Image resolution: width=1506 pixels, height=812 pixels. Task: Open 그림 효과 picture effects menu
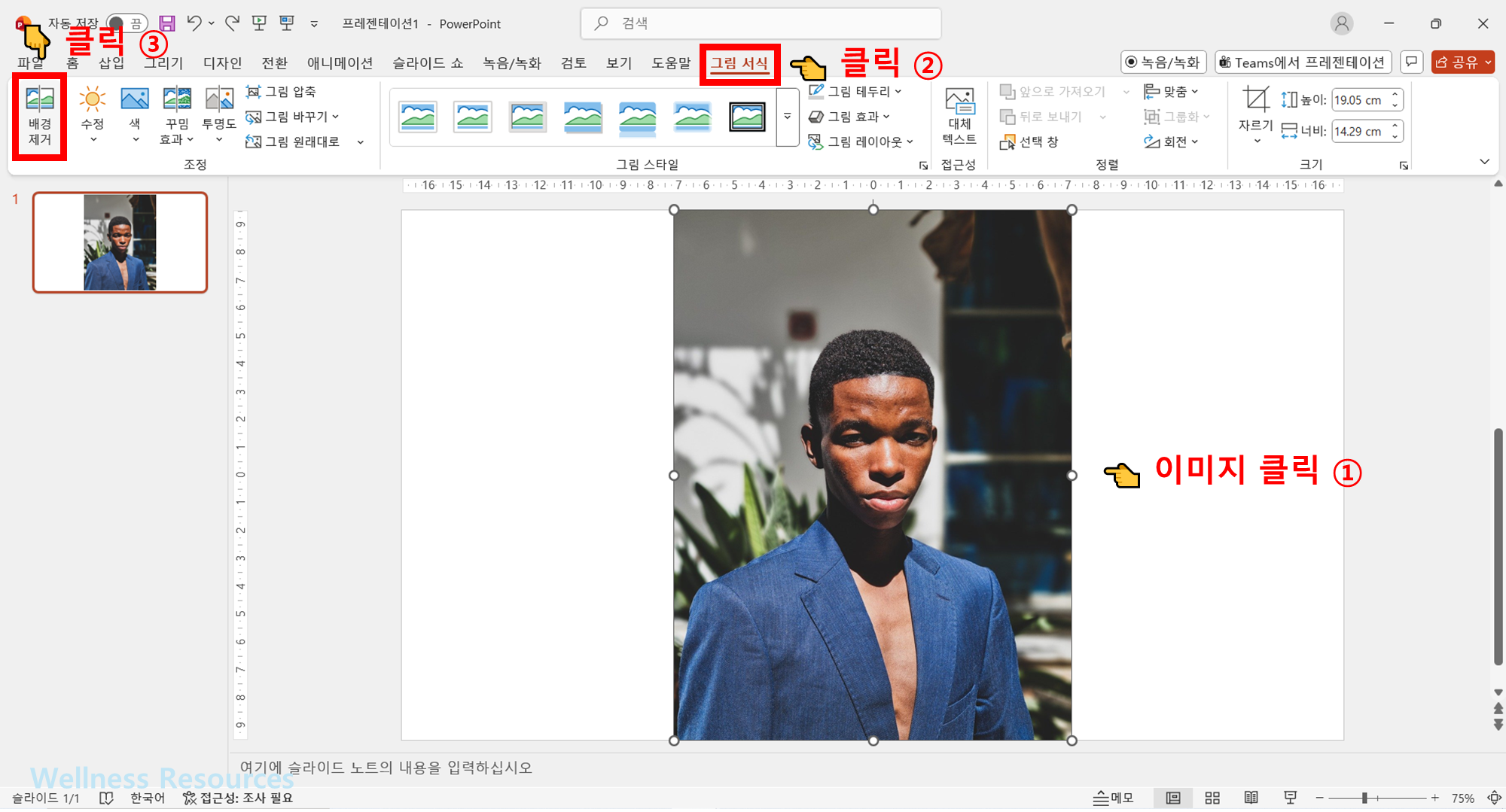click(849, 117)
